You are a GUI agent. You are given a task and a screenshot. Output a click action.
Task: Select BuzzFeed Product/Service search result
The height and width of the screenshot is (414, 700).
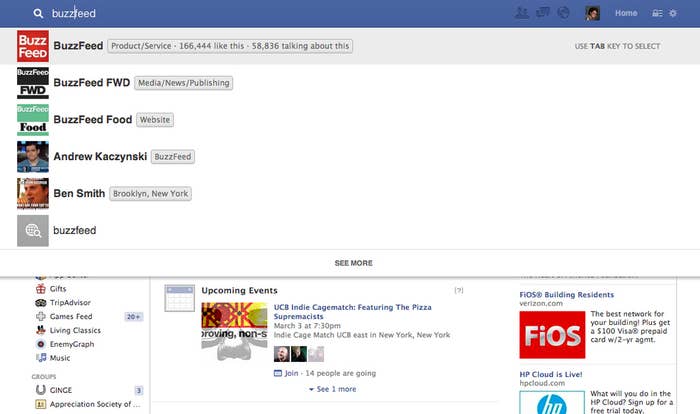pyautogui.click(x=350, y=46)
